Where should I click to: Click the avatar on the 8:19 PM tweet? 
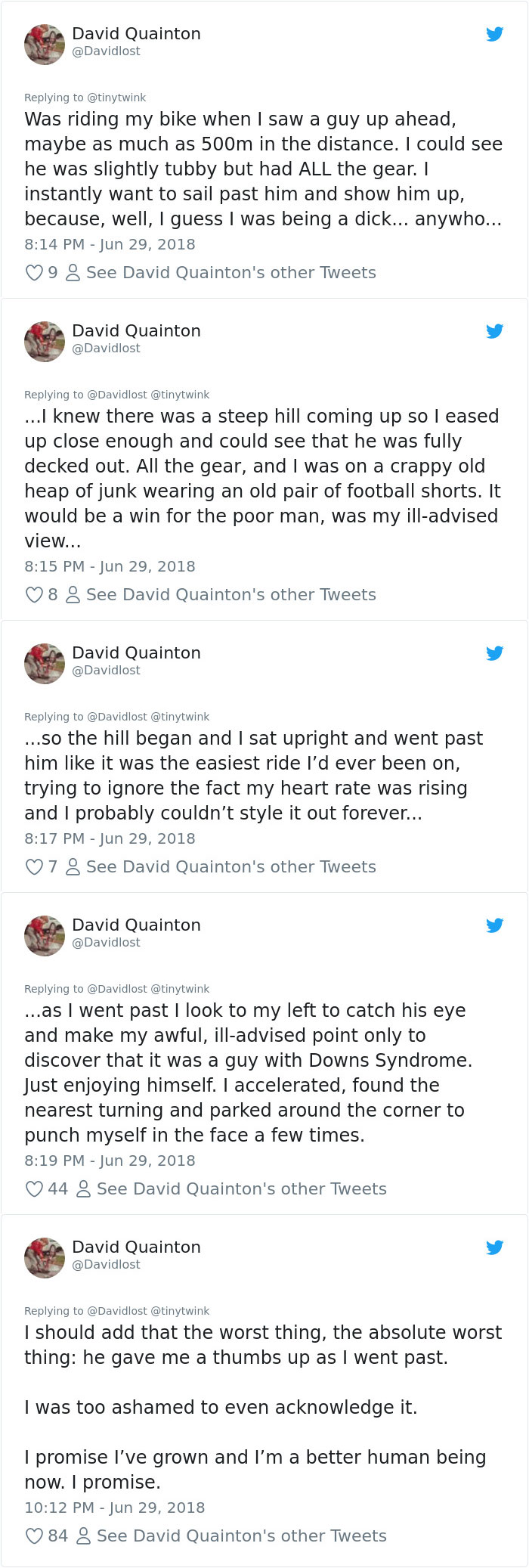[x=44, y=935]
